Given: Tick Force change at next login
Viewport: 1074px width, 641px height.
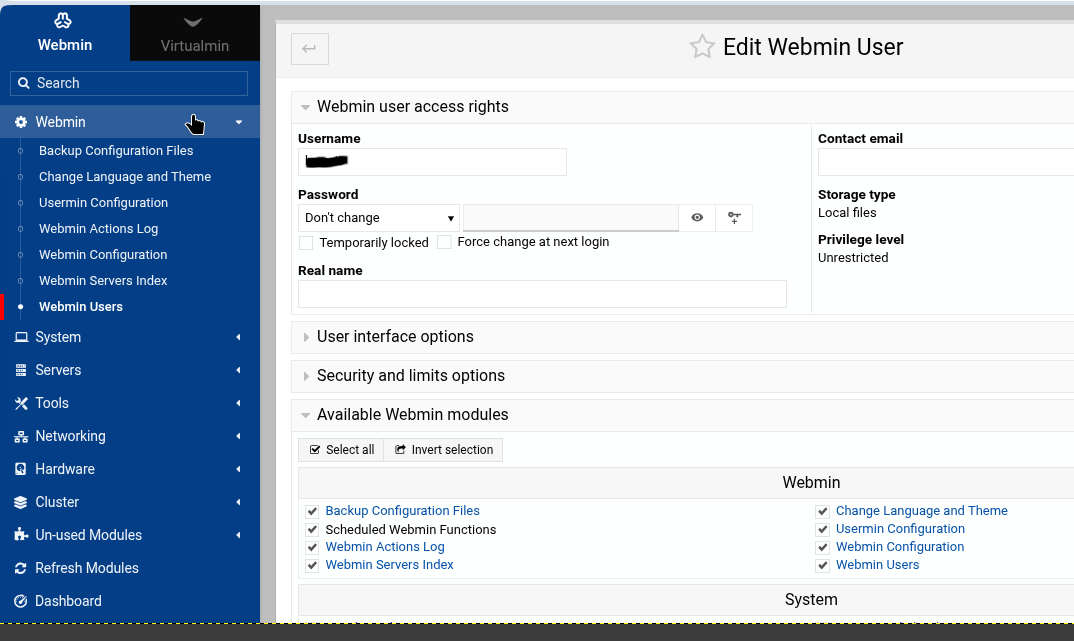Looking at the screenshot, I should click(444, 242).
